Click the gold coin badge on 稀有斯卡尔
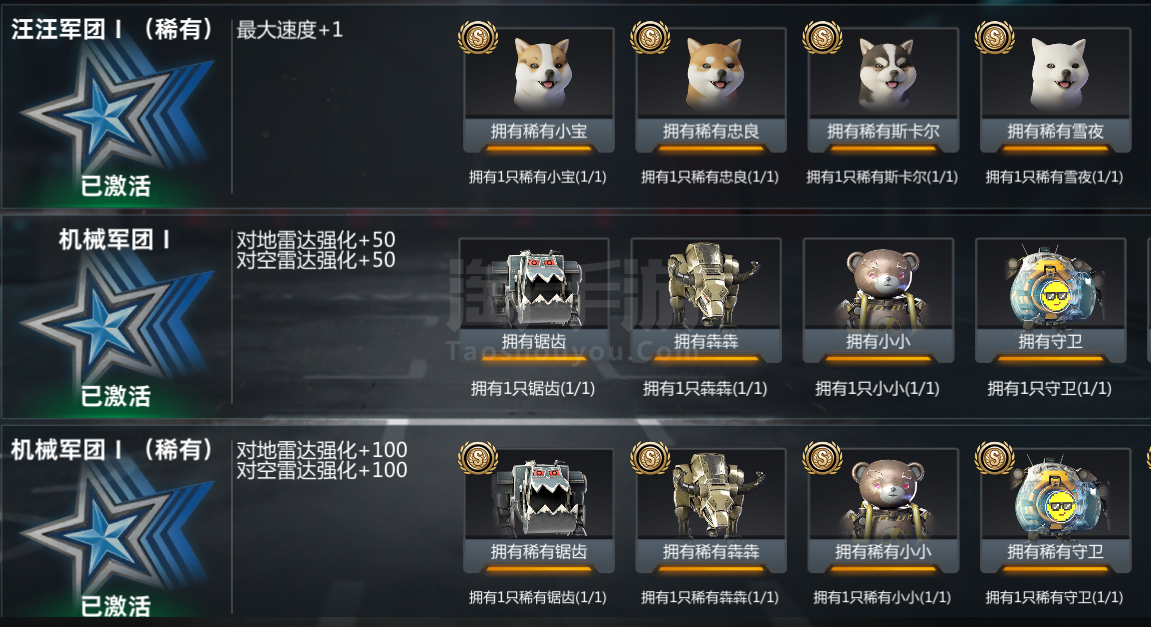The image size is (1151, 627). (x=822, y=36)
